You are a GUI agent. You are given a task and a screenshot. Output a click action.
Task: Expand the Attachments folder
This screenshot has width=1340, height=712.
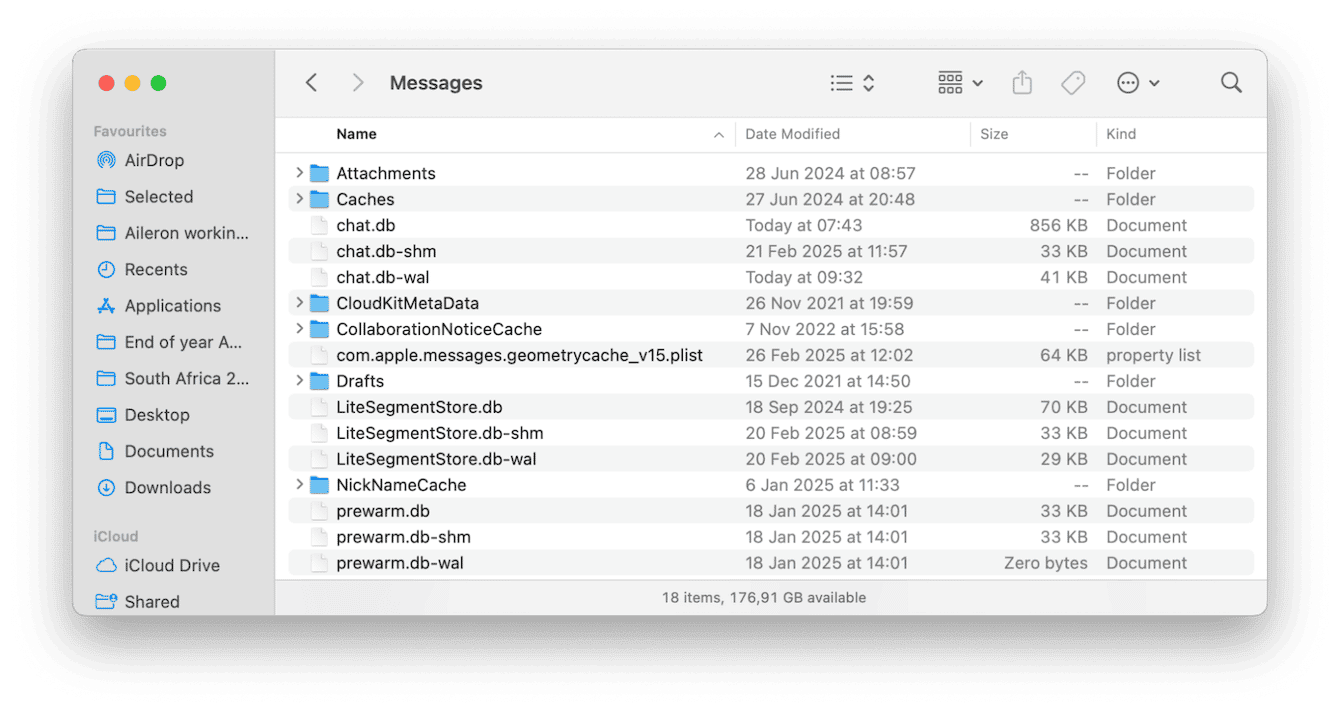click(x=299, y=172)
